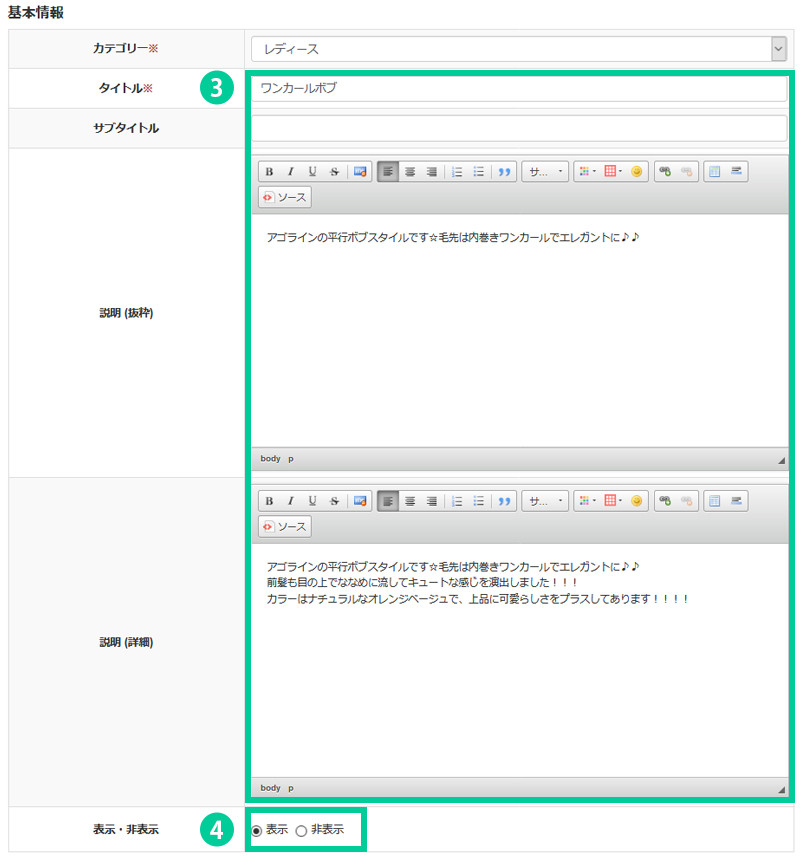The height and width of the screenshot is (862, 800).
Task: Open text color picker in the 説明 (抜粋) editor
Action: (587, 172)
